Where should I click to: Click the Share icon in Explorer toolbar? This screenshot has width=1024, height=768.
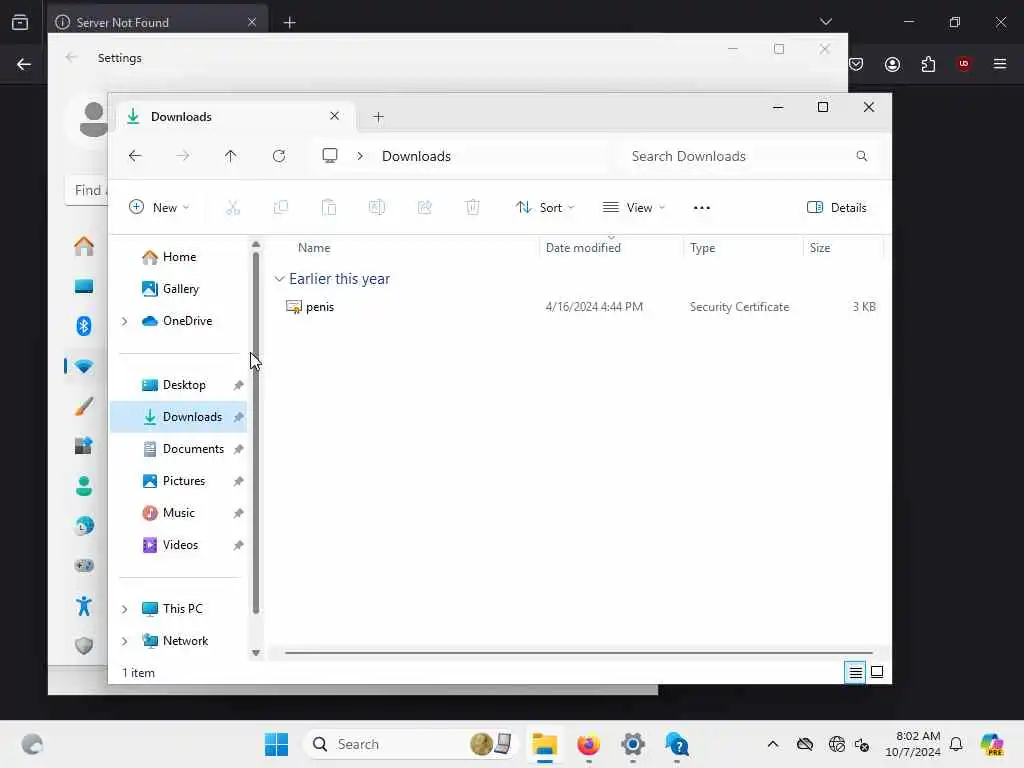tap(424, 208)
